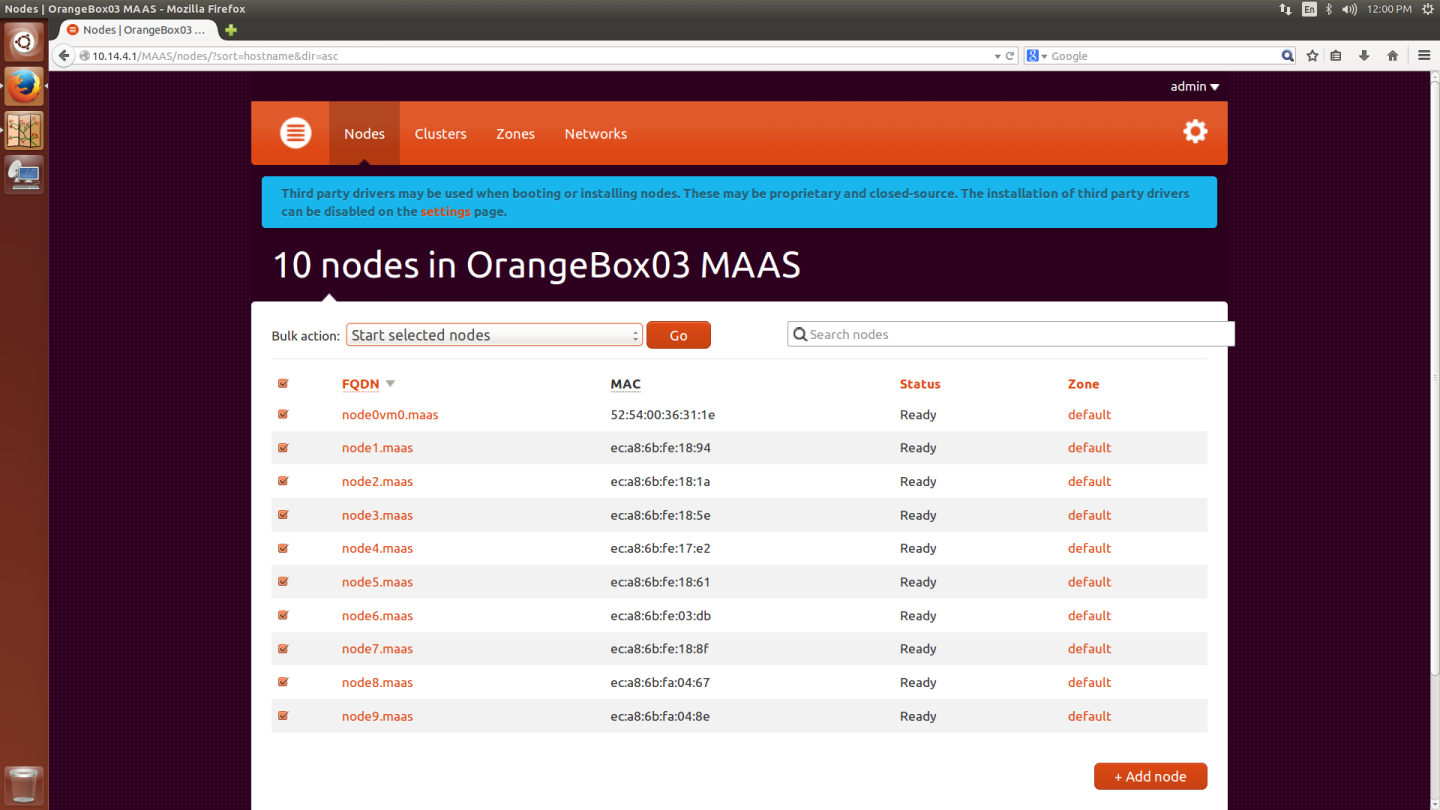
Task: Uncheck the node1.maas checkbox
Action: point(283,448)
